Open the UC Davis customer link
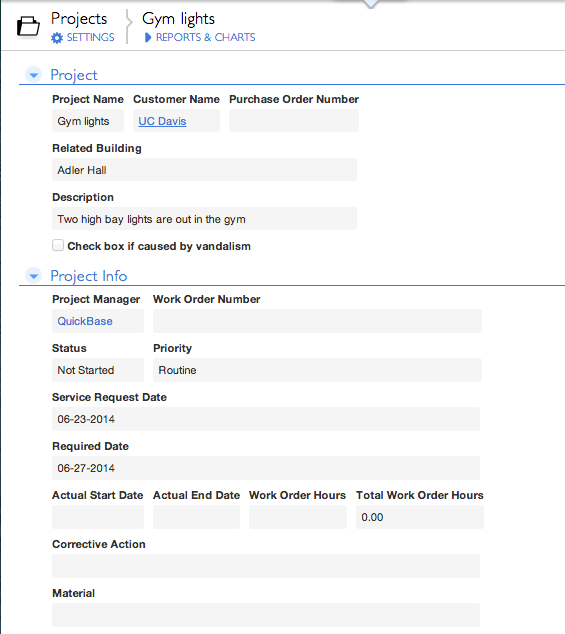Image resolution: width=565 pixels, height=634 pixels. (162, 121)
